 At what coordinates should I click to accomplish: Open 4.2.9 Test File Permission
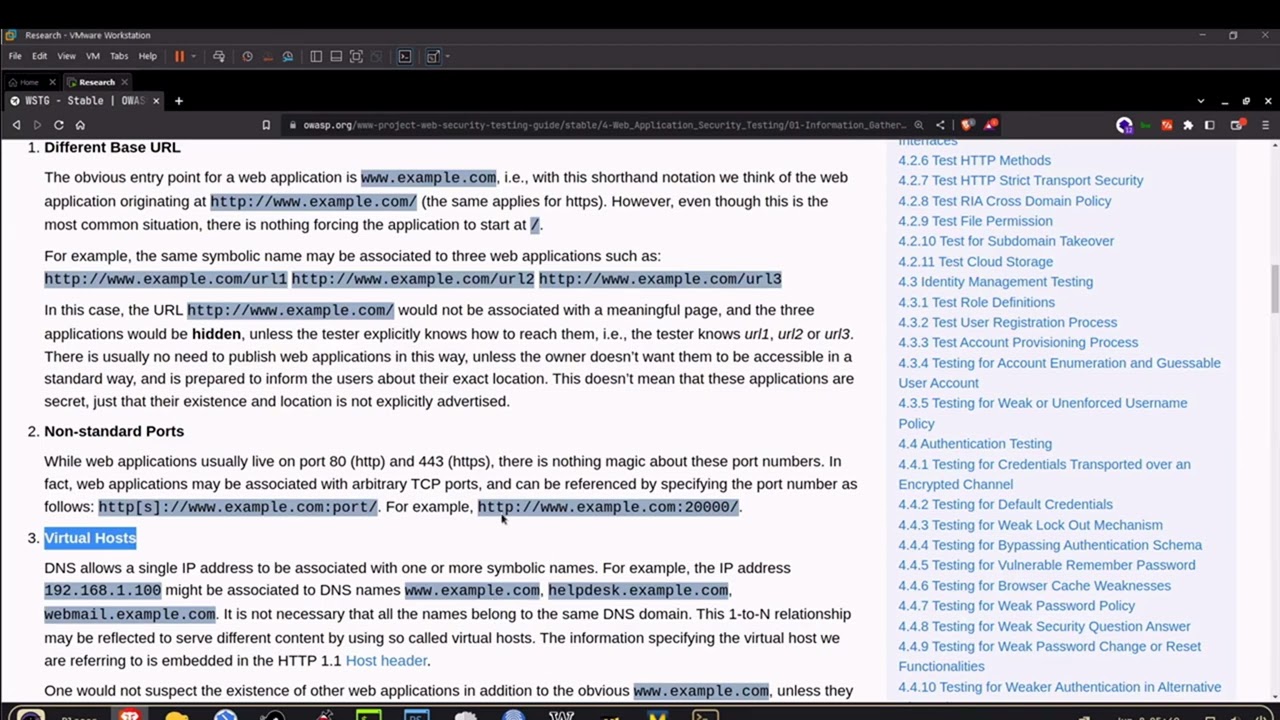click(x=975, y=221)
